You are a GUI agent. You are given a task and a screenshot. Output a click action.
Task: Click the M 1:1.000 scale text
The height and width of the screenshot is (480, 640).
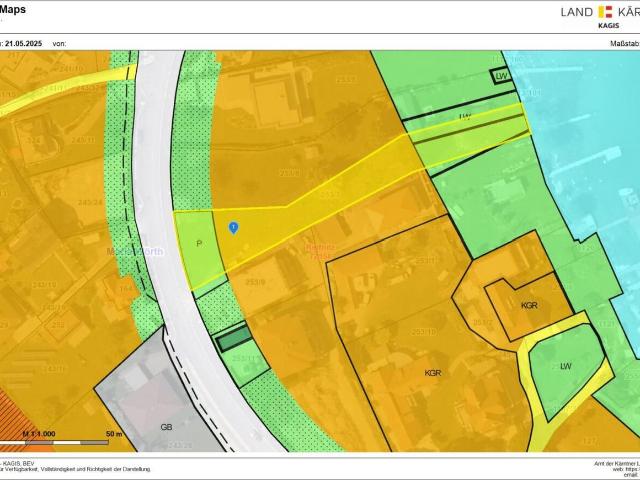[x=42, y=434]
